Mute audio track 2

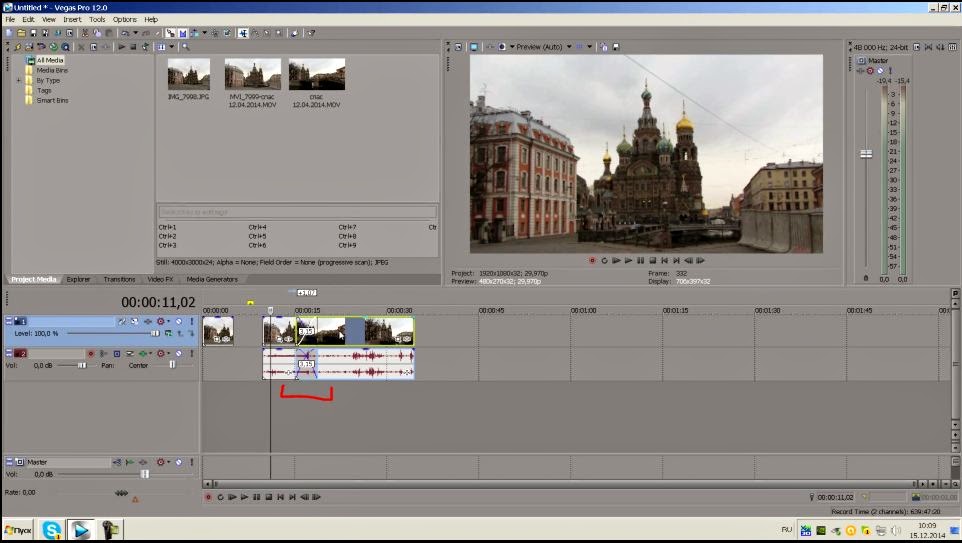179,353
